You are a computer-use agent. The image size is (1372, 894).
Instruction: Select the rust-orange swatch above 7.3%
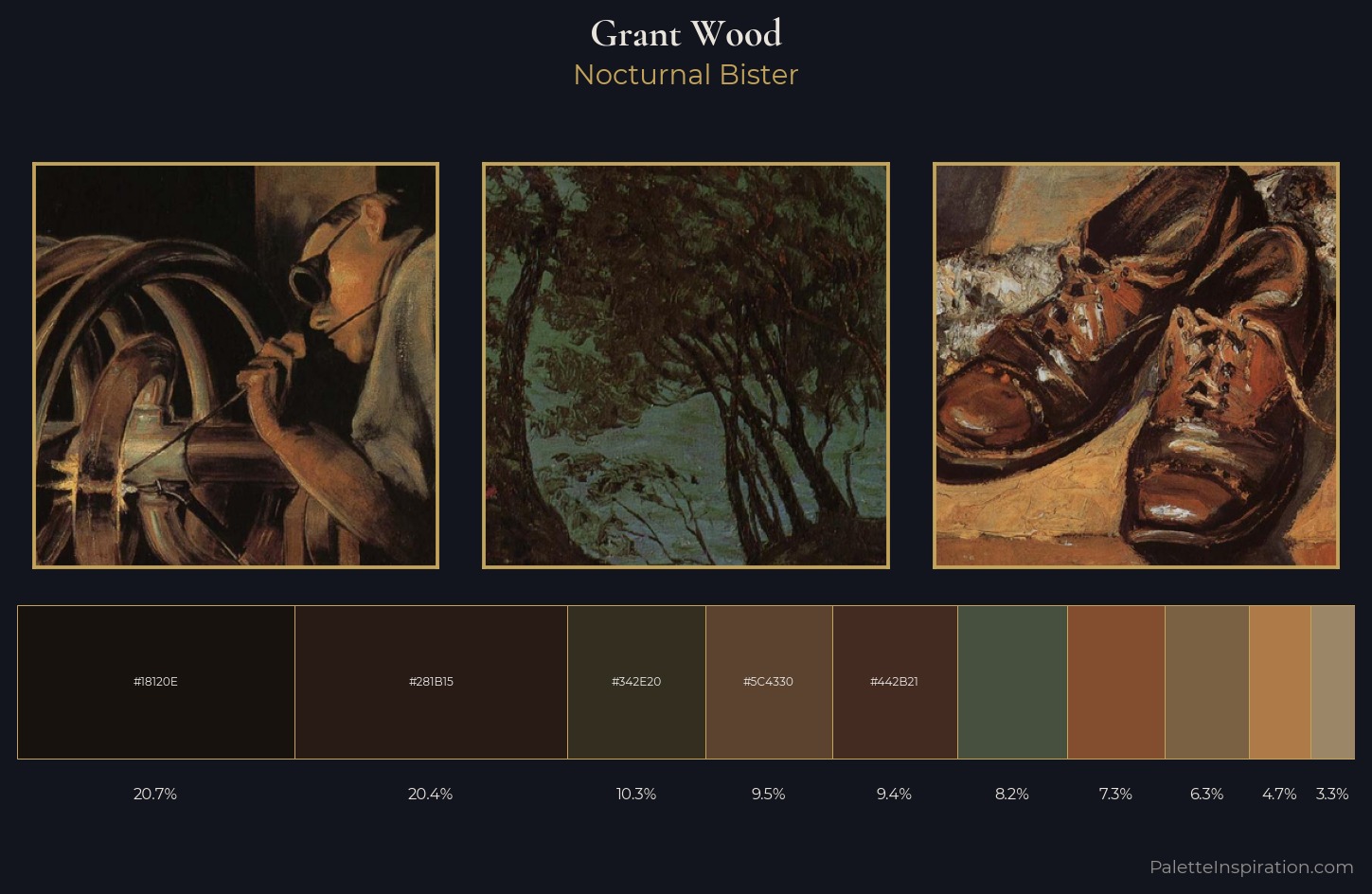[x=1116, y=682]
